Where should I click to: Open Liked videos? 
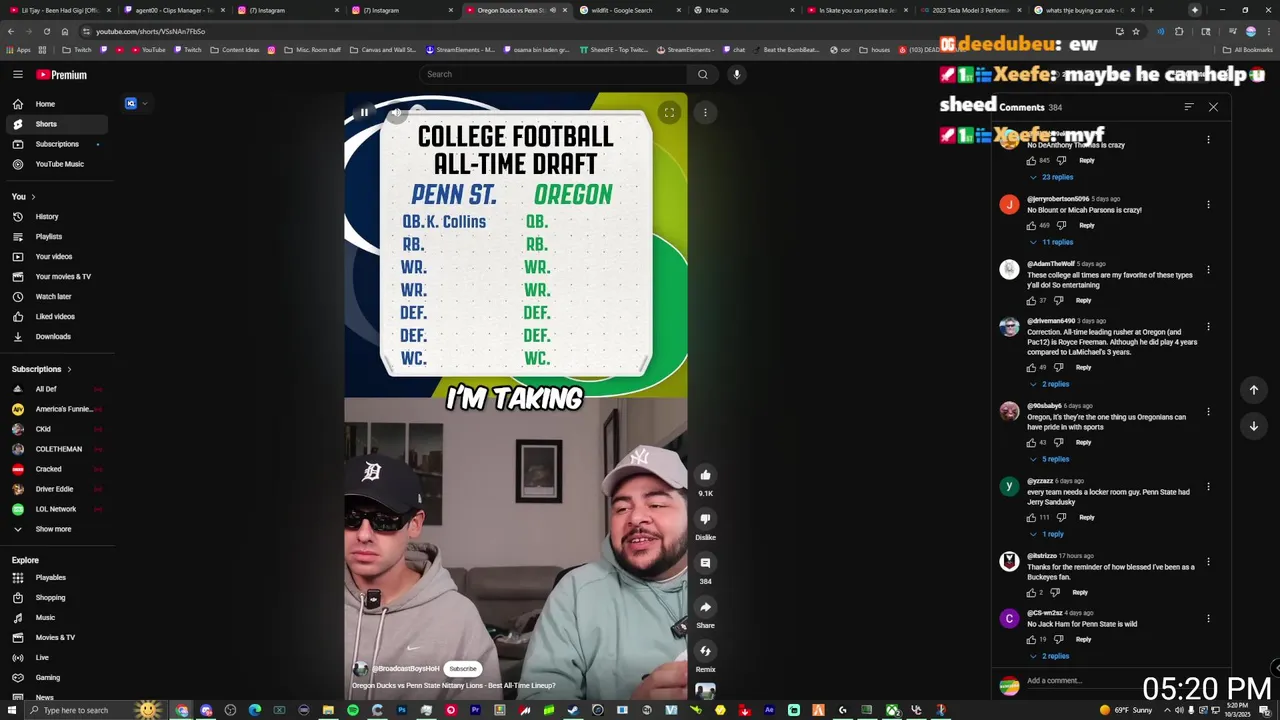[x=56, y=317]
